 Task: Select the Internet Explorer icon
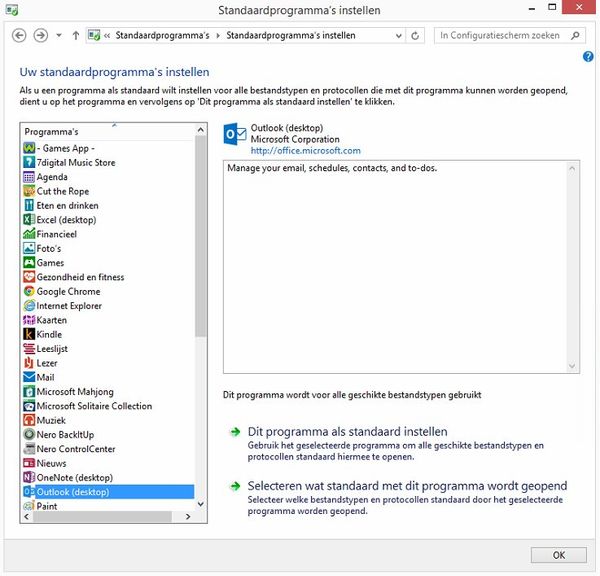click(29, 305)
